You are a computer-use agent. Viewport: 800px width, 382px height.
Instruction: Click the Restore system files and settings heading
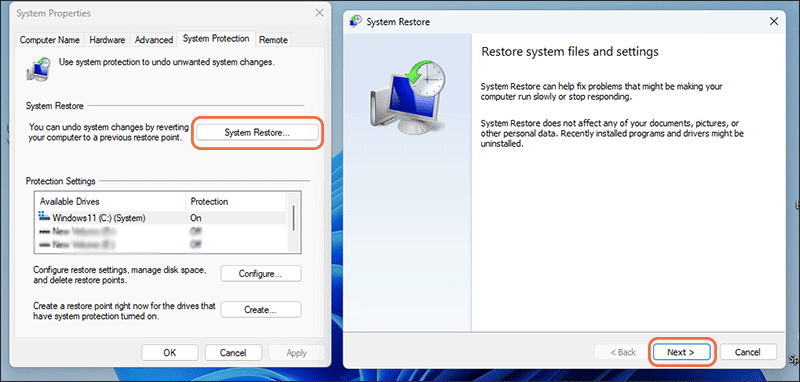coord(570,52)
